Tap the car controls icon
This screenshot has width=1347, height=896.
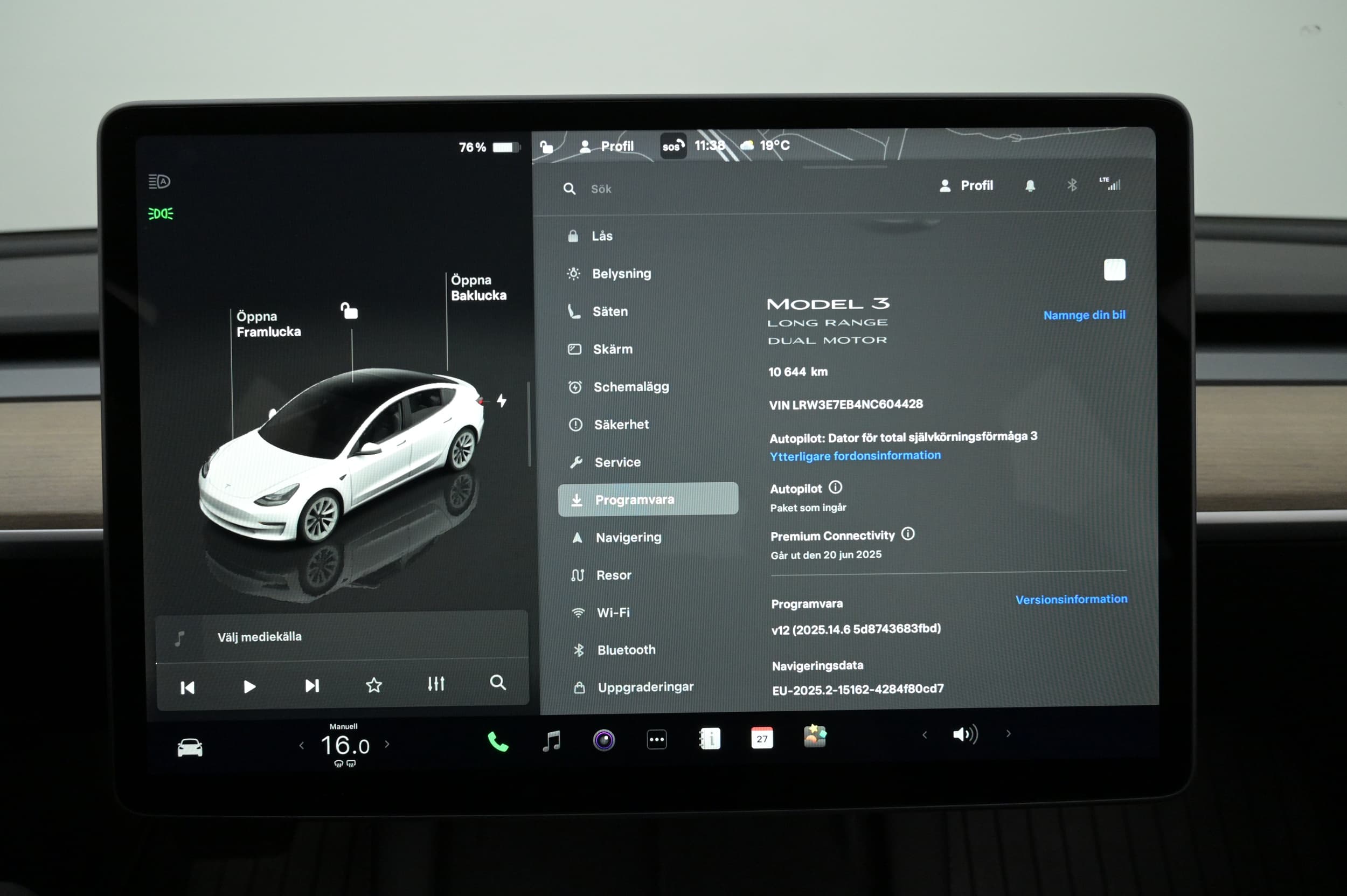pos(190,747)
